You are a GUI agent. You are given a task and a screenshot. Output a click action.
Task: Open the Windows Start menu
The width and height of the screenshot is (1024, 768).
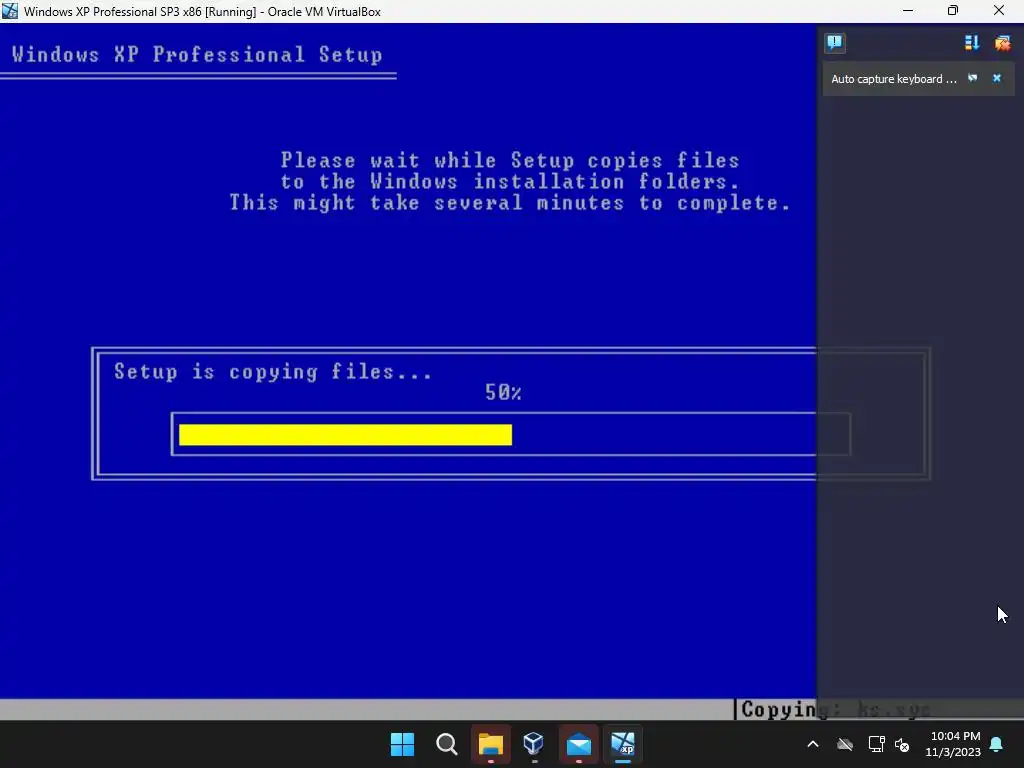402,744
